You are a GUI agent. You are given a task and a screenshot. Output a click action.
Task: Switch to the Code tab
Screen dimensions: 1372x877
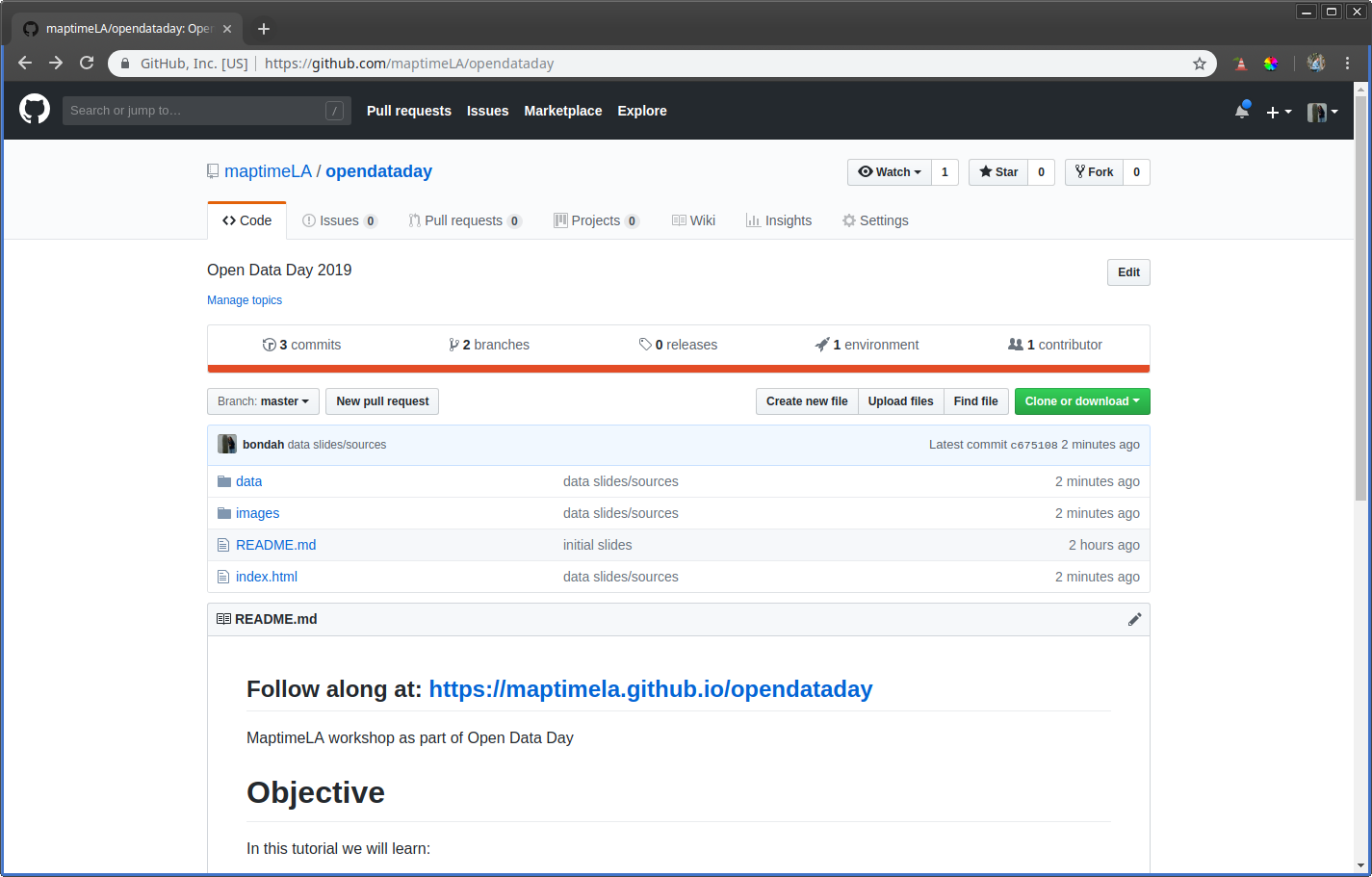[246, 220]
